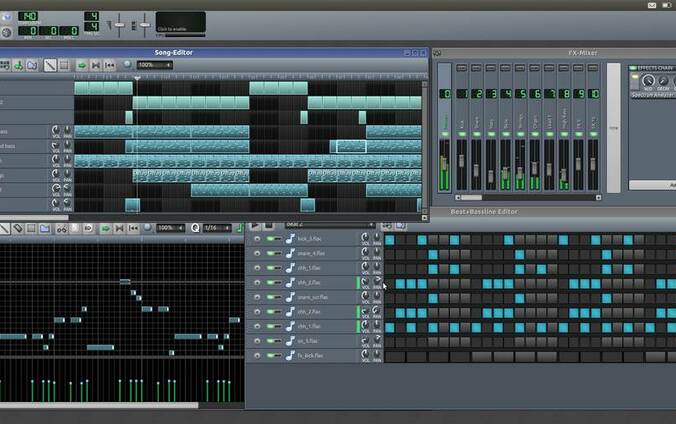Click the FX-Mixer window icon
The width and height of the screenshot is (676, 424).
click(437, 53)
